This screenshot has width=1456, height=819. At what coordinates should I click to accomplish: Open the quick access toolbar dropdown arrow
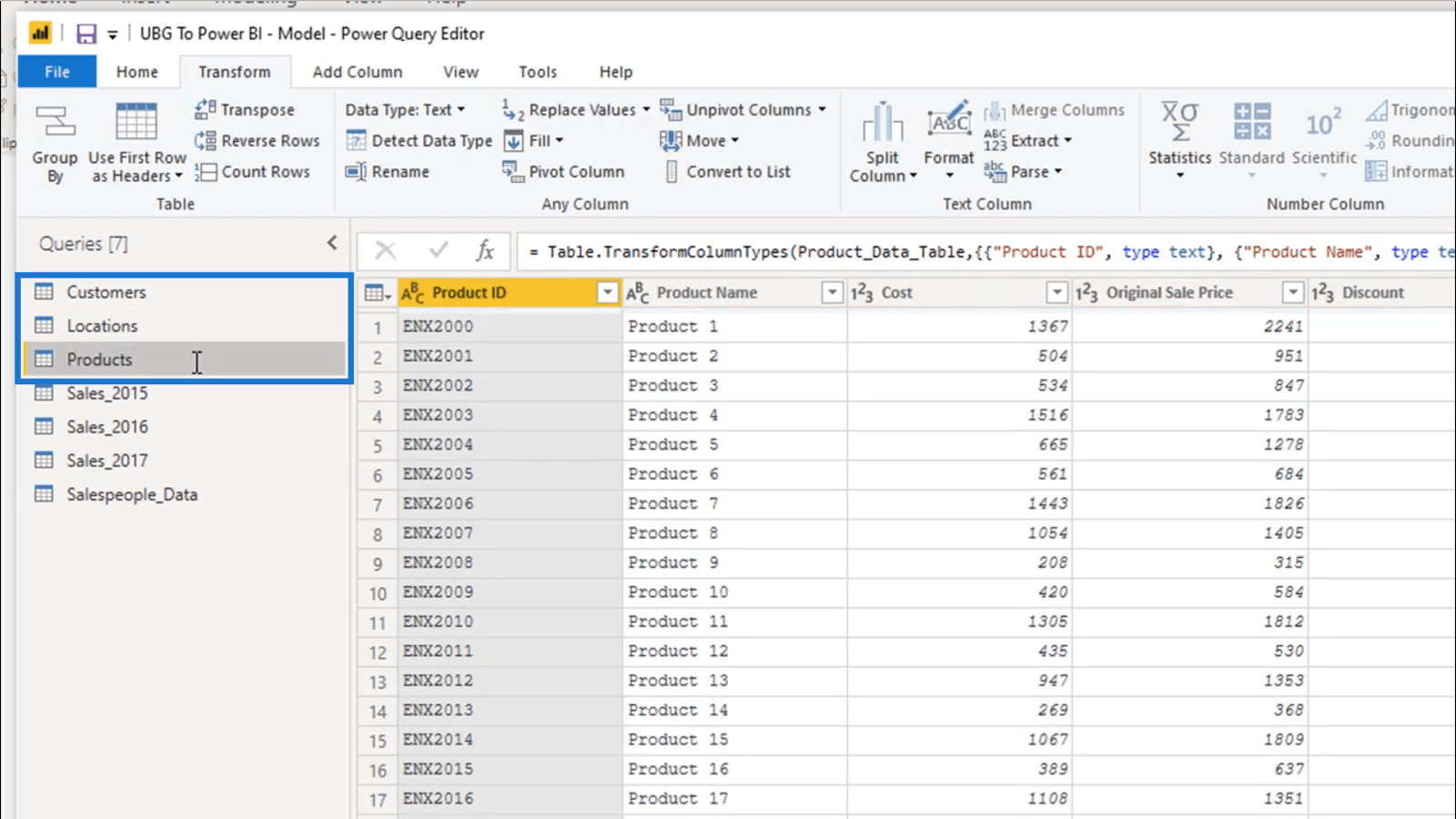pyautogui.click(x=113, y=35)
